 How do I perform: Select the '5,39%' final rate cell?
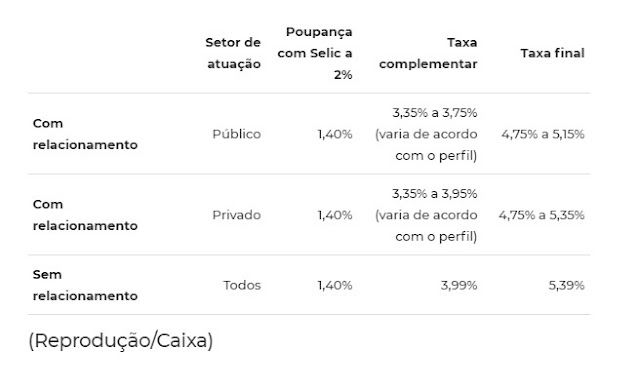(566, 285)
